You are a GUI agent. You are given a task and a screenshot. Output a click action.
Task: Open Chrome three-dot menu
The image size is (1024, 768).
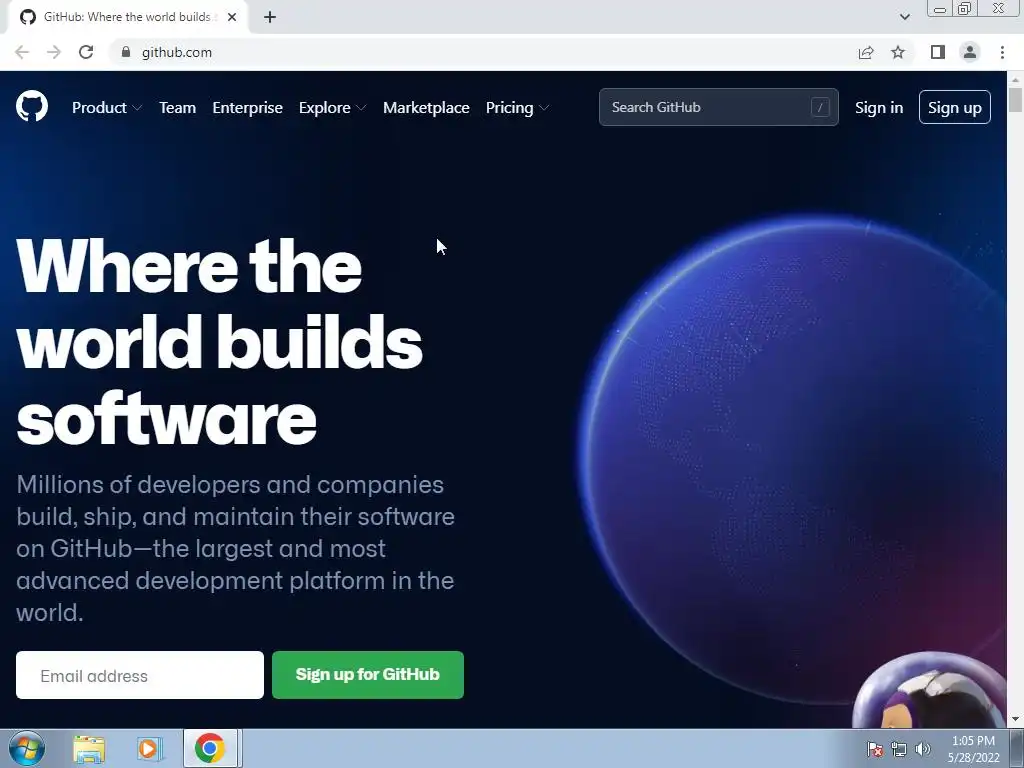pyautogui.click(x=1002, y=52)
